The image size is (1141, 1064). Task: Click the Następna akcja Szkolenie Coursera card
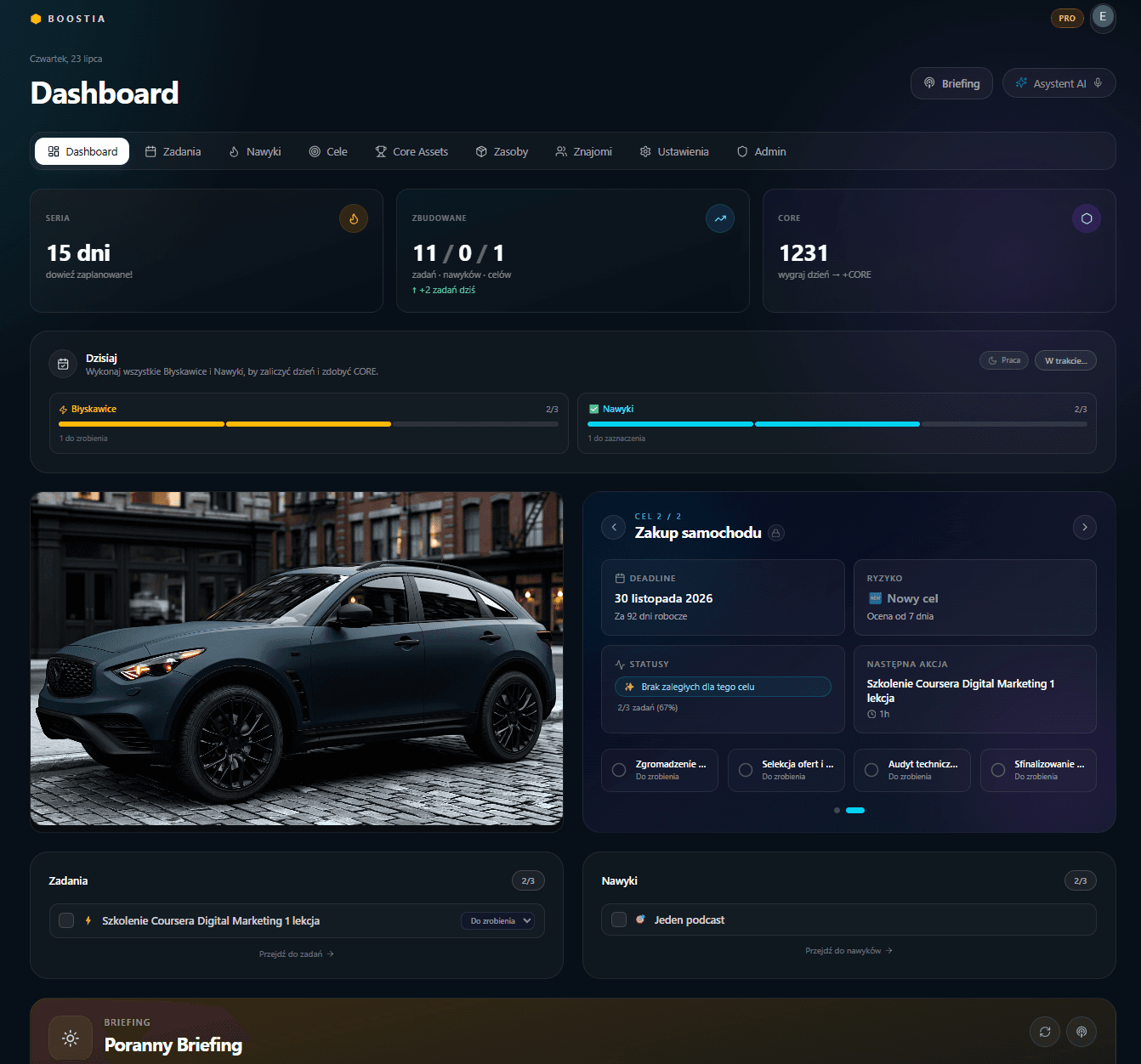[x=974, y=689]
